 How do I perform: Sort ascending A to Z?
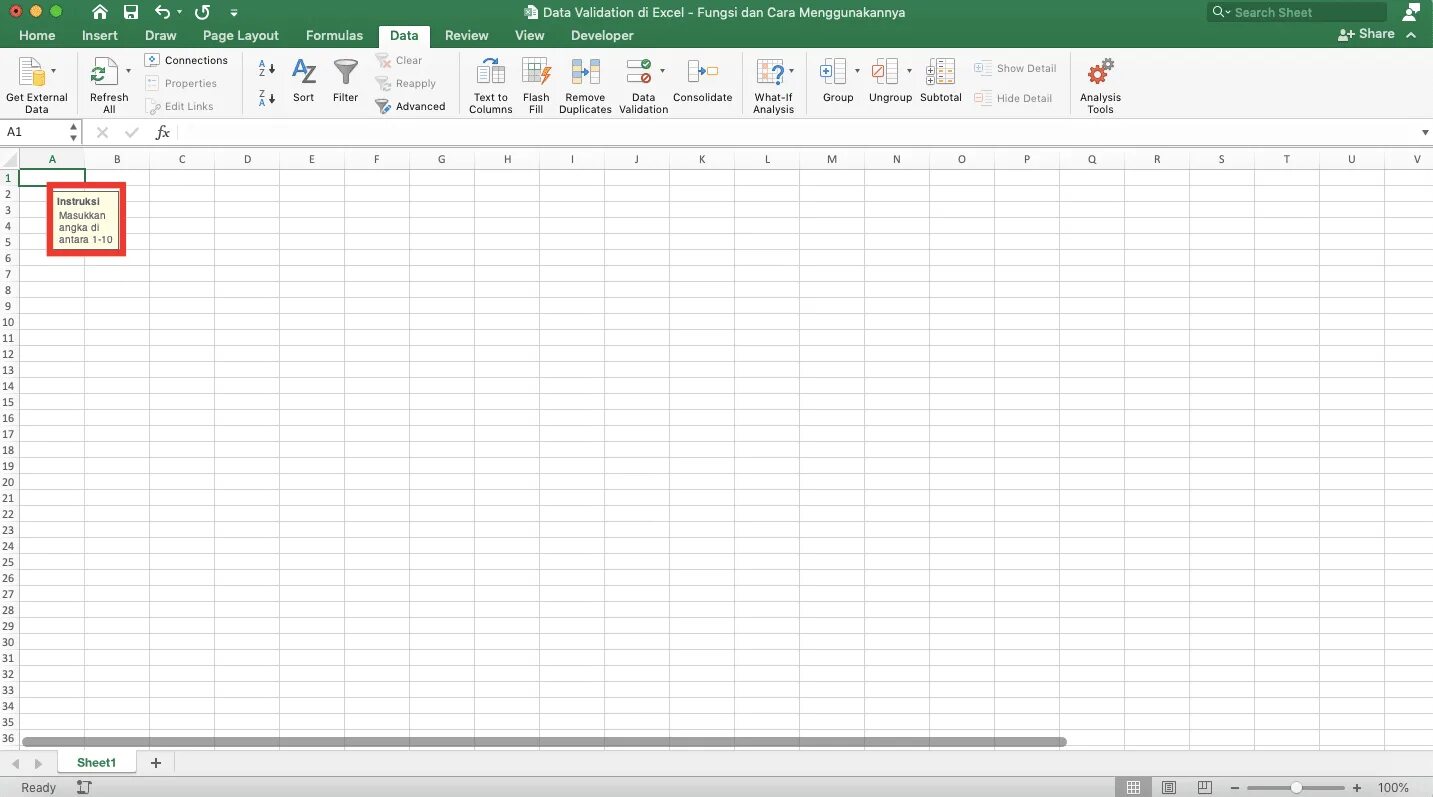tap(267, 69)
